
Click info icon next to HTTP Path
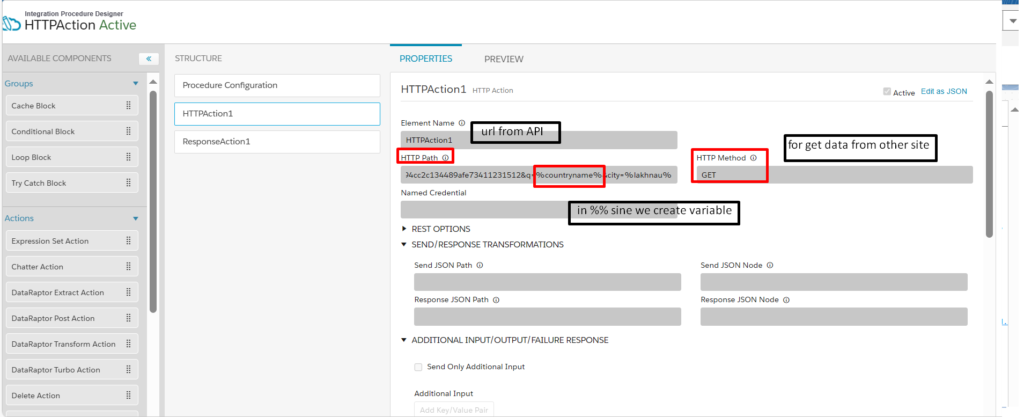(445, 157)
